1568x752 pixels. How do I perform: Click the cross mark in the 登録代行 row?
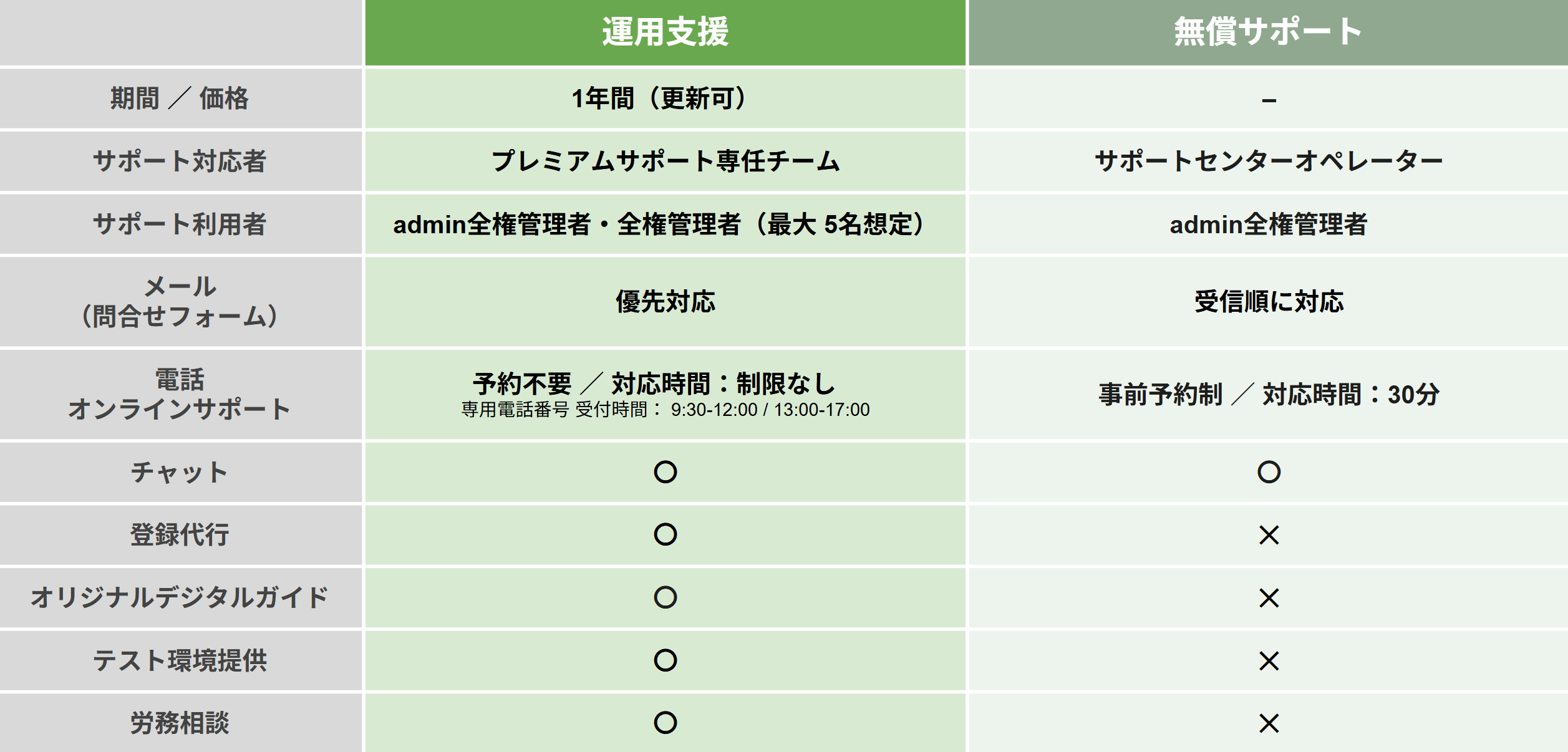(1269, 535)
